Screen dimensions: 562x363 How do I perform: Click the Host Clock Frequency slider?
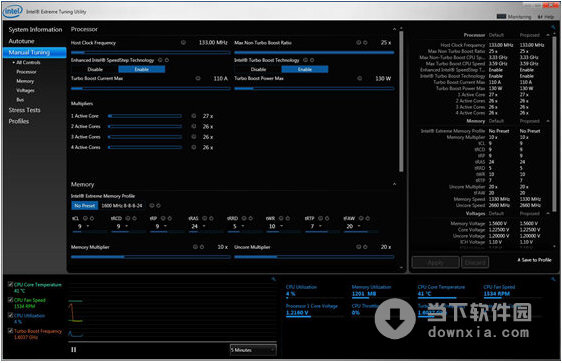coord(151,52)
